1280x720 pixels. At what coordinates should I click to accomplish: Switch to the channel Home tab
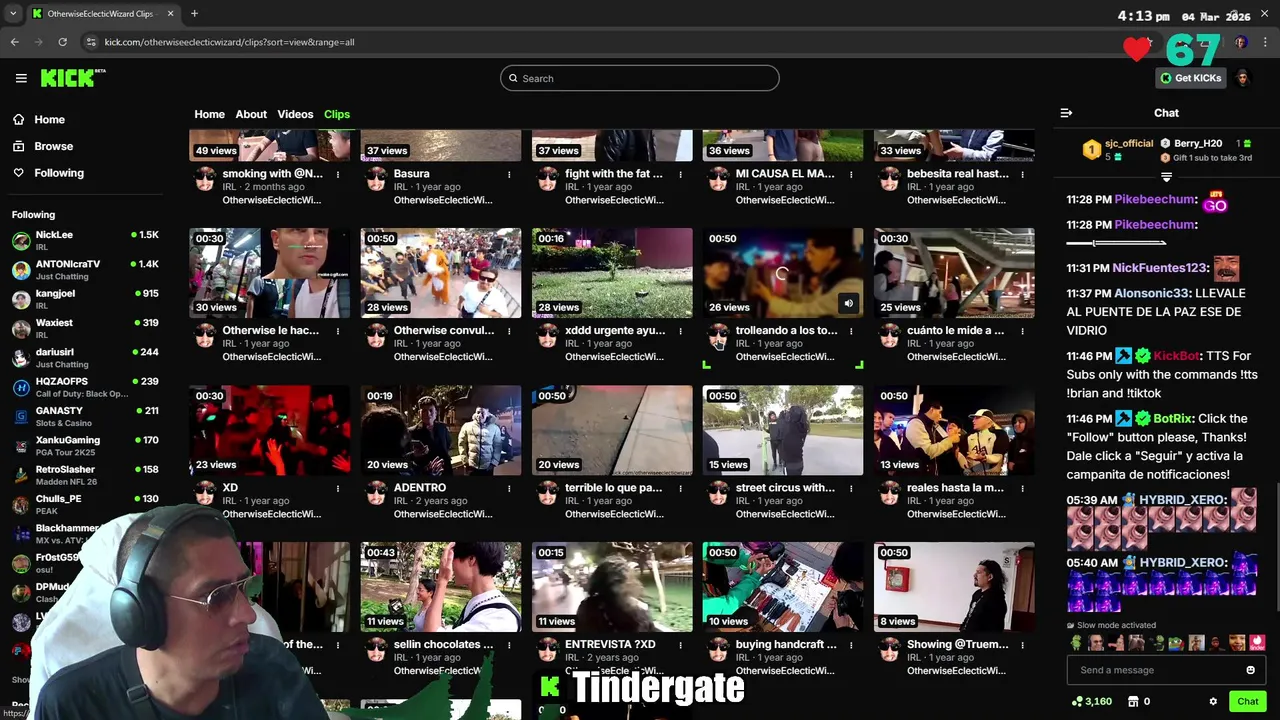tap(209, 114)
